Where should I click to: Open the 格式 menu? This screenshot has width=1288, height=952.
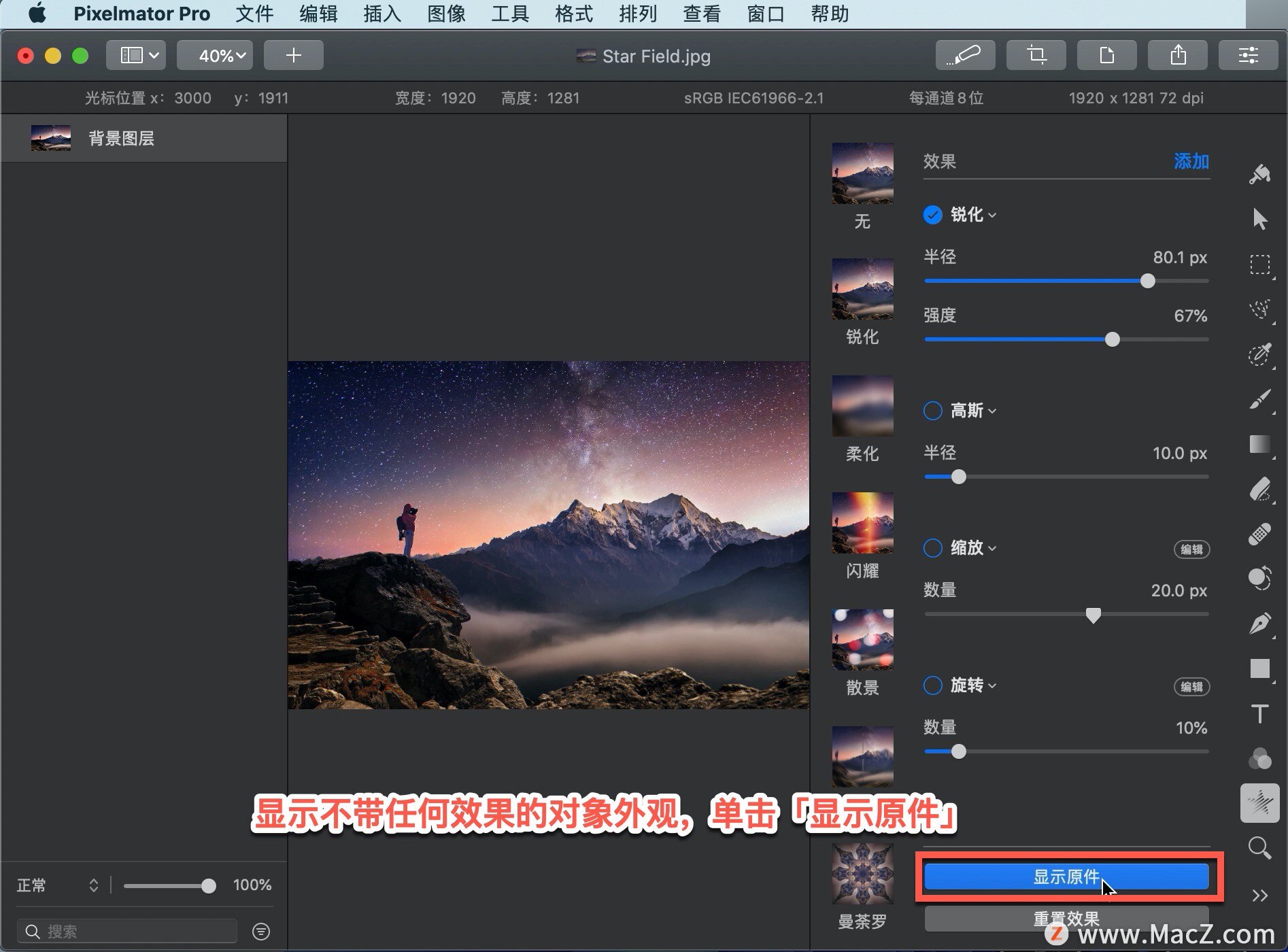pyautogui.click(x=574, y=14)
